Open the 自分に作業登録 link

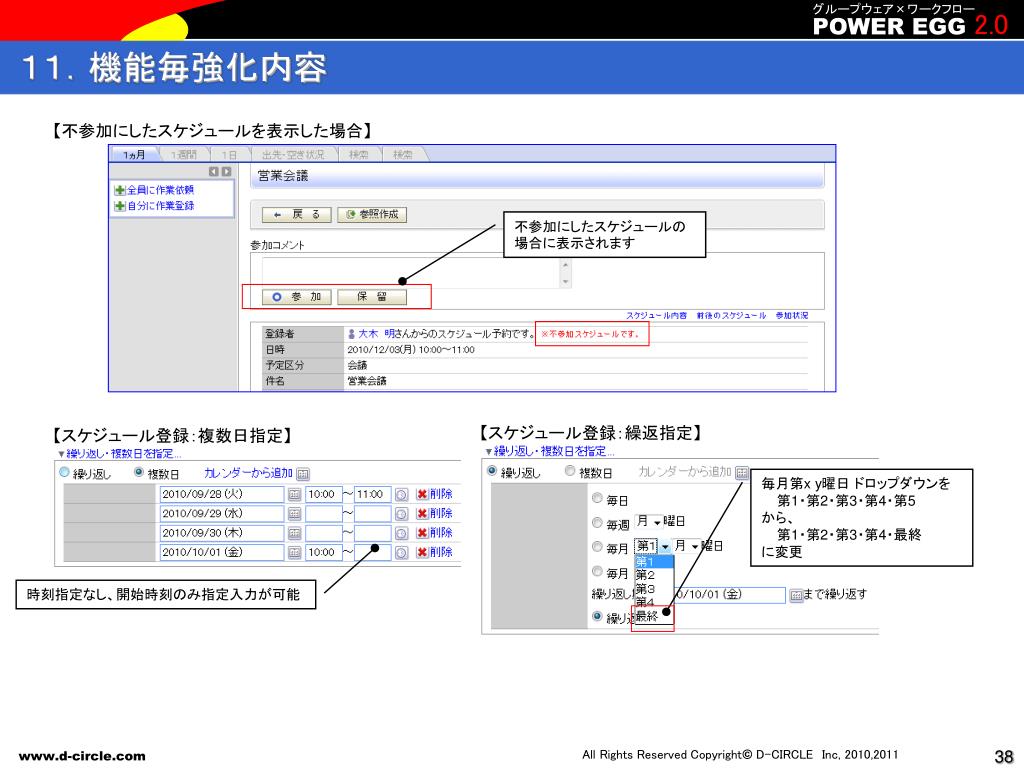(x=160, y=206)
